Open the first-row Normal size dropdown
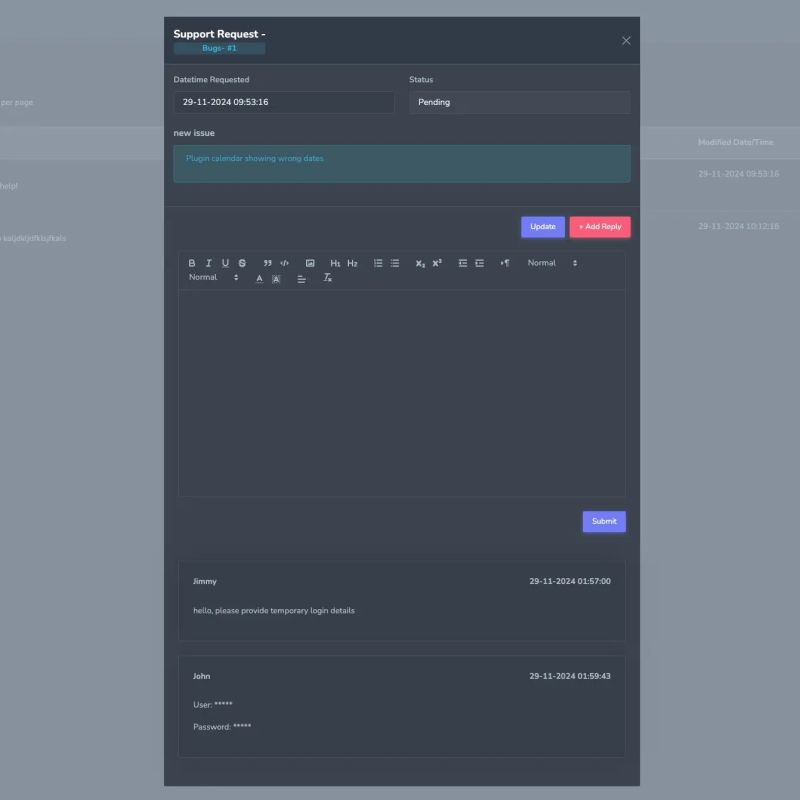 coord(552,263)
